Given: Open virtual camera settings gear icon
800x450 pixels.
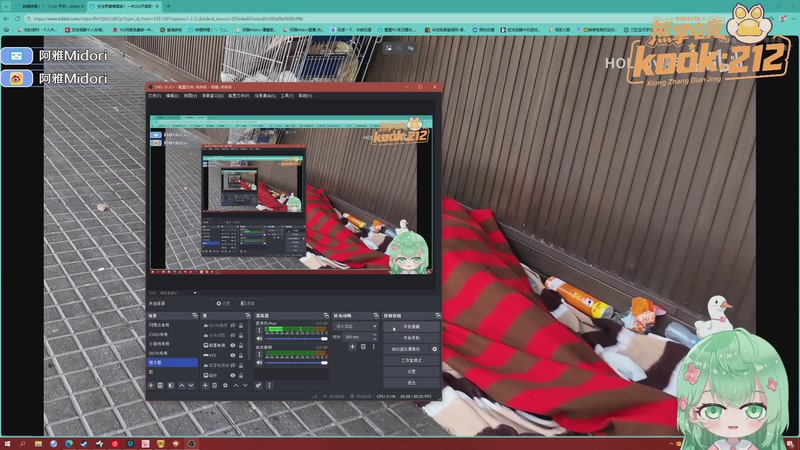Looking at the screenshot, I should [435, 349].
